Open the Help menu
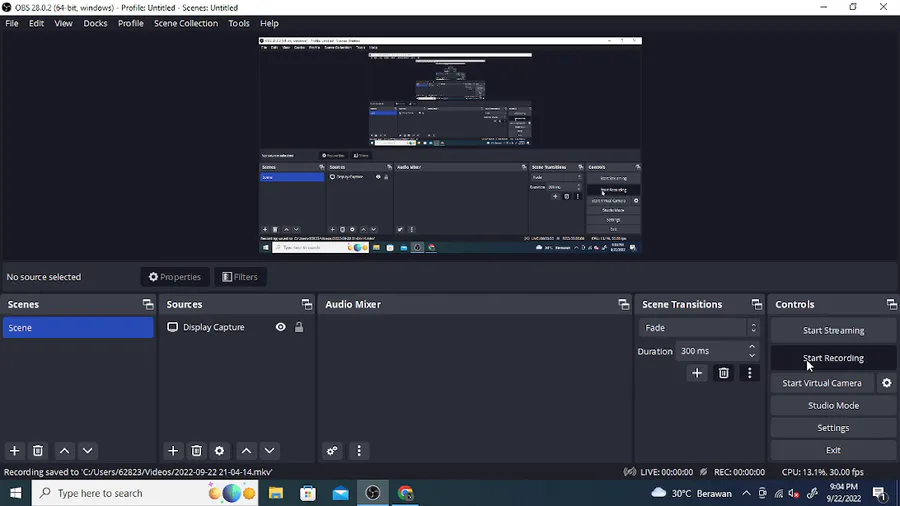 coord(269,24)
